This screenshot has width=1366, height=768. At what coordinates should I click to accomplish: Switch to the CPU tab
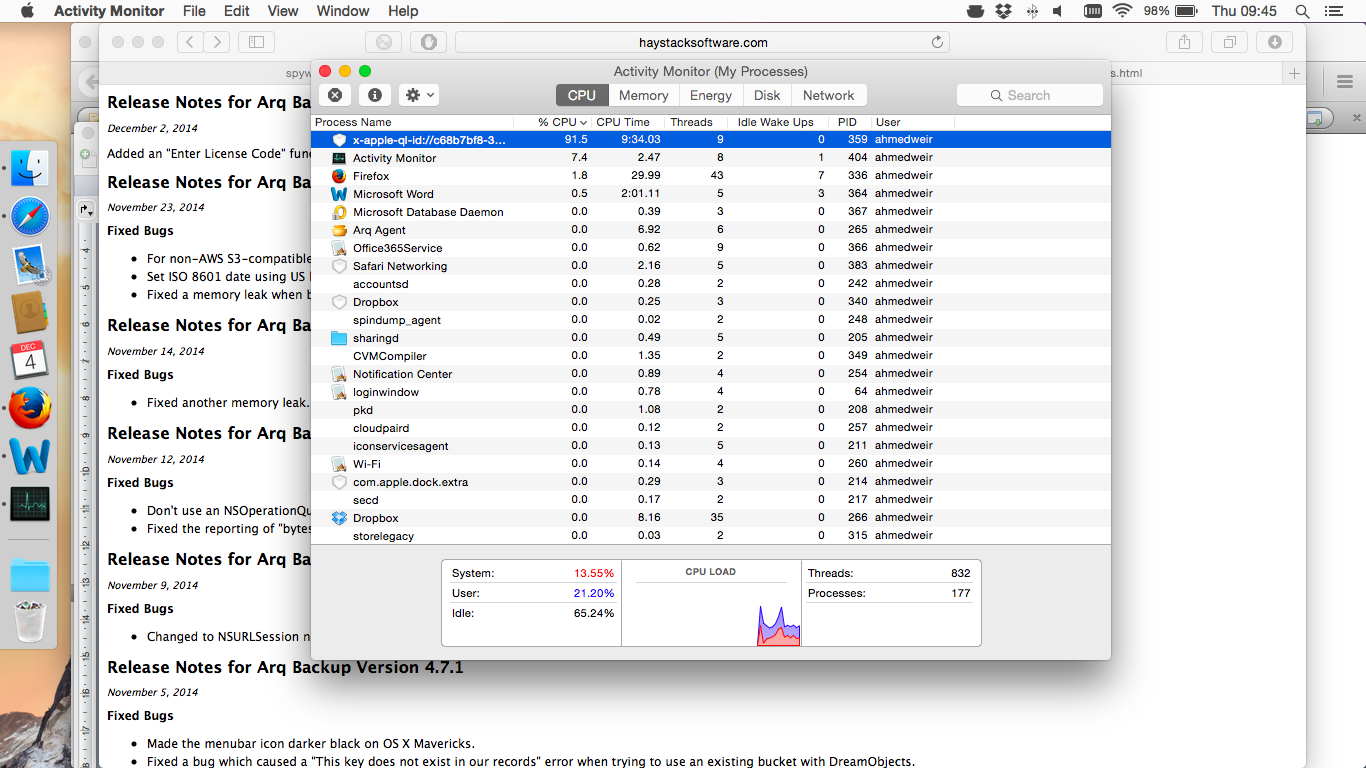[x=581, y=95]
